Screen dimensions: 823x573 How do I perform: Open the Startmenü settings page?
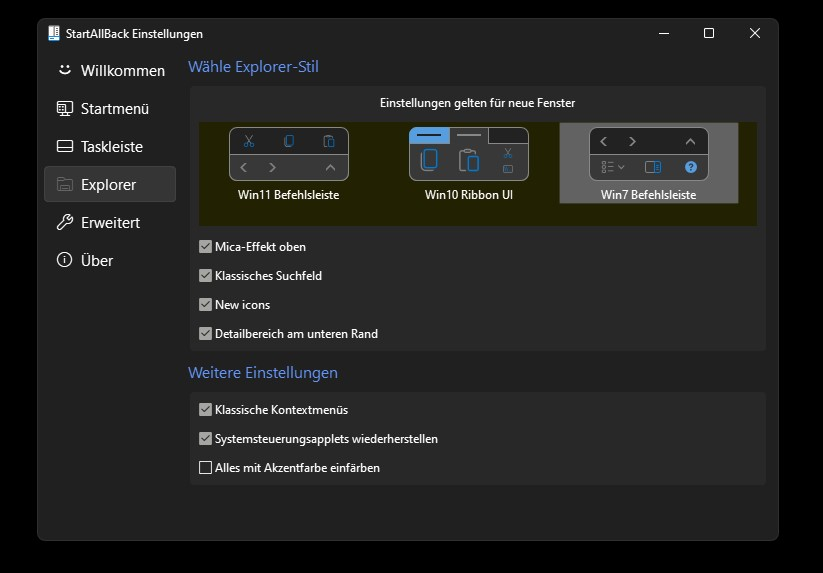coord(110,109)
